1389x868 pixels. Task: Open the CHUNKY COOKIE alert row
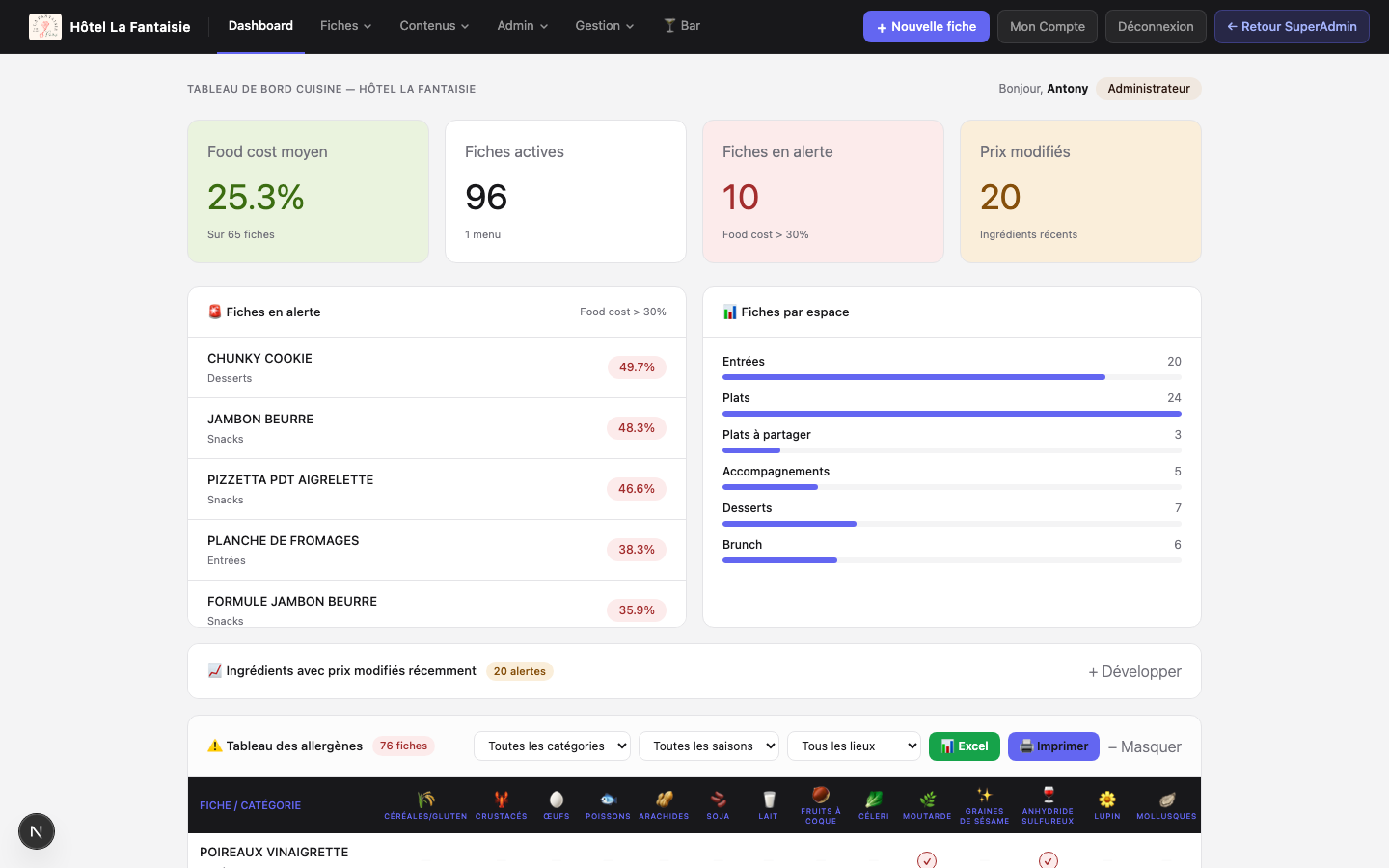coord(437,367)
